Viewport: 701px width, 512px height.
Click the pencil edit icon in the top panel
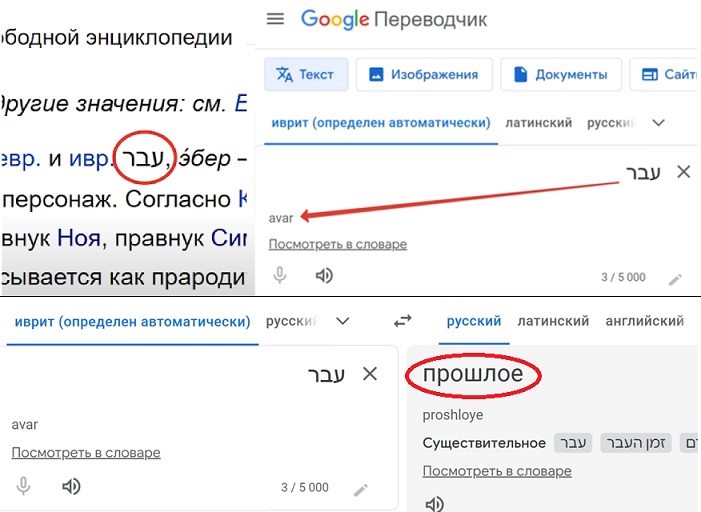click(676, 280)
